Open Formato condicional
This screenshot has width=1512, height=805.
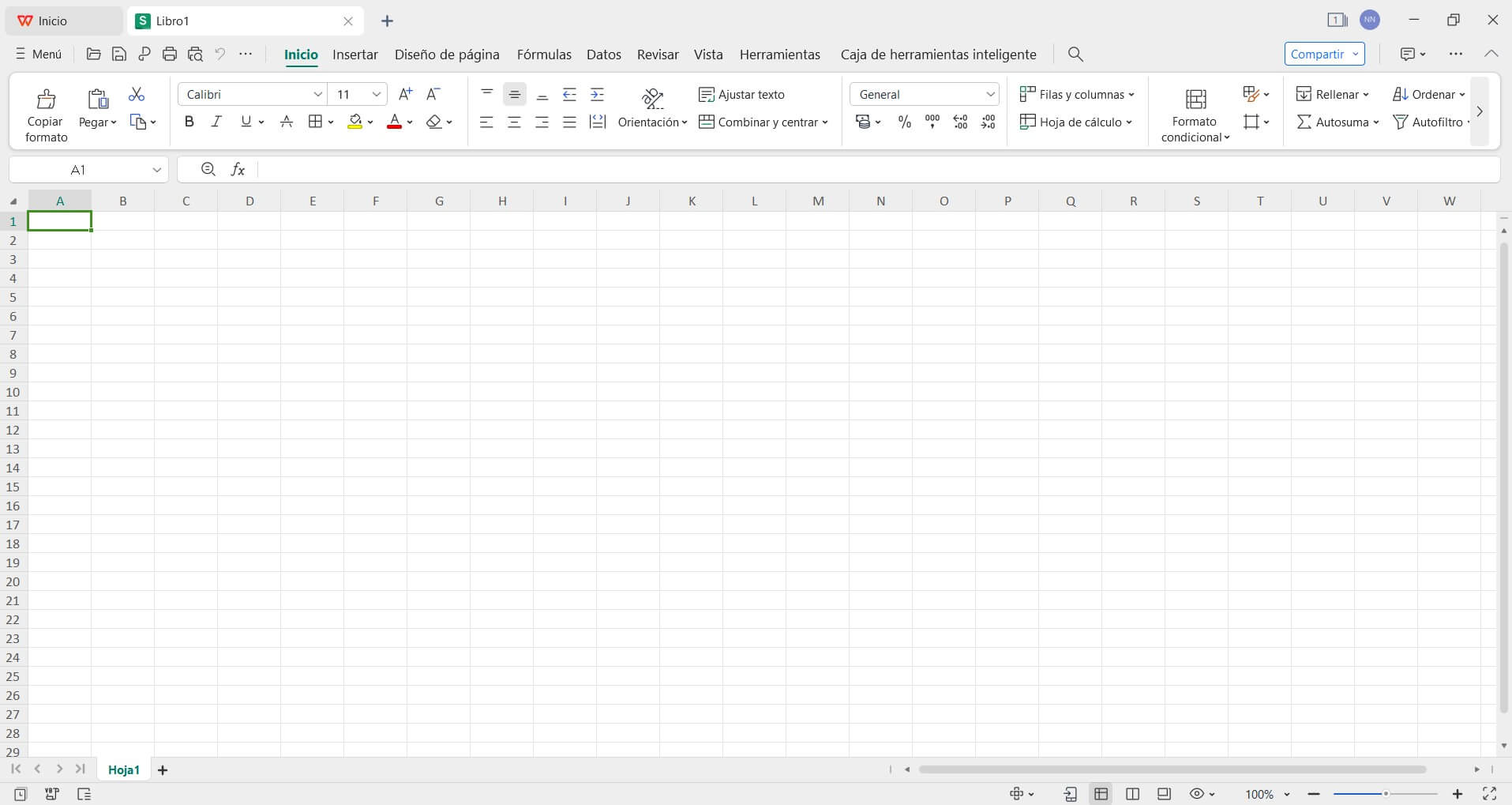coord(1194,113)
